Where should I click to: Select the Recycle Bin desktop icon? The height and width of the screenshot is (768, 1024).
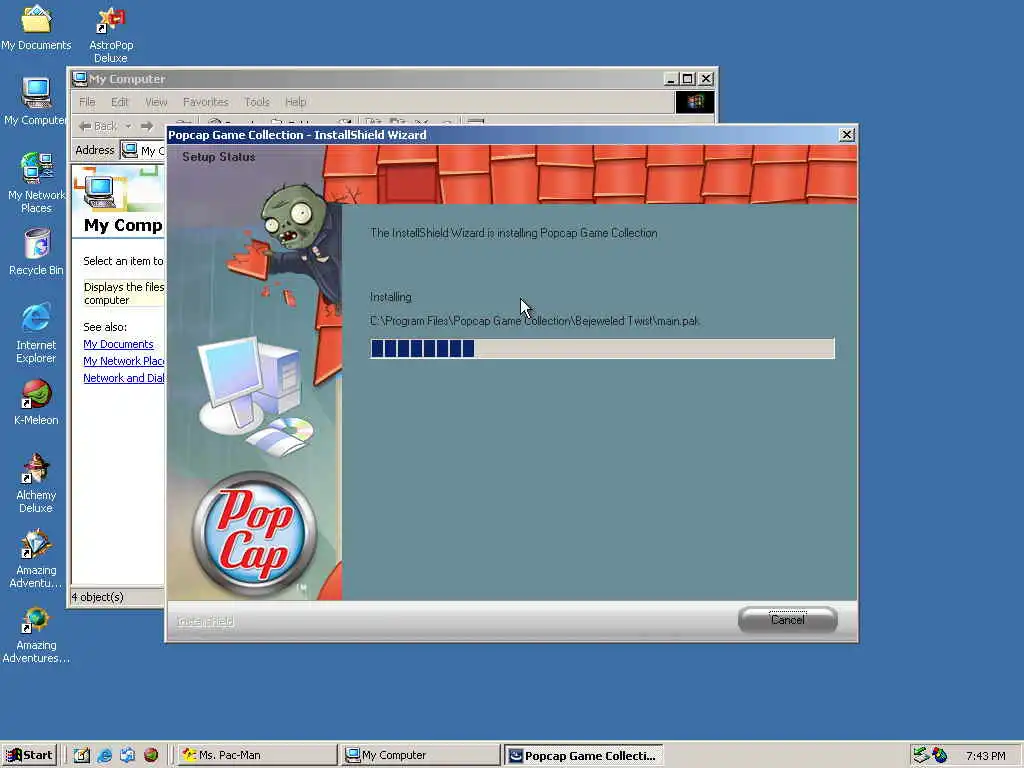click(x=36, y=253)
